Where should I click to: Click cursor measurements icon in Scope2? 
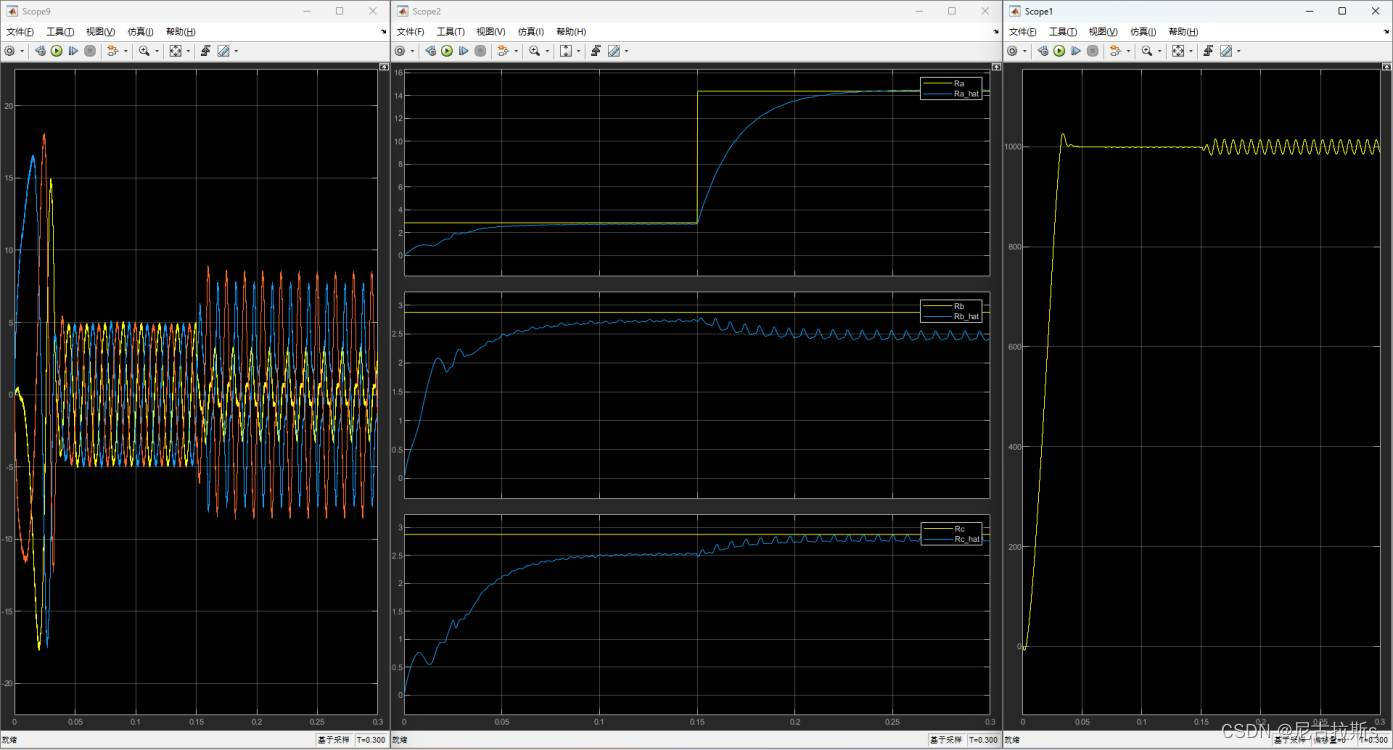coord(614,51)
